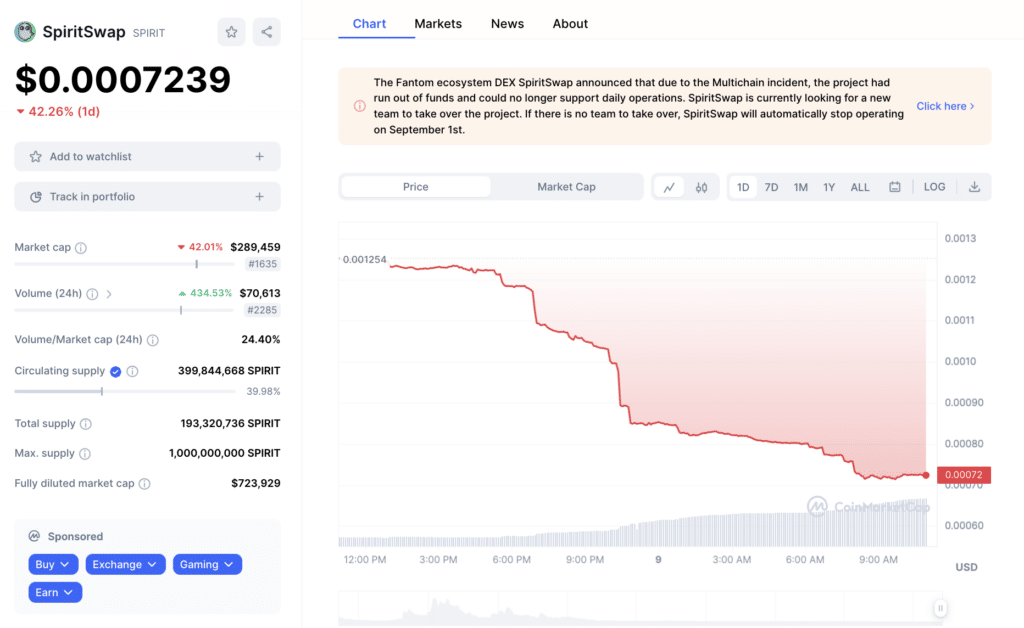Open the Markets tab

(438, 24)
